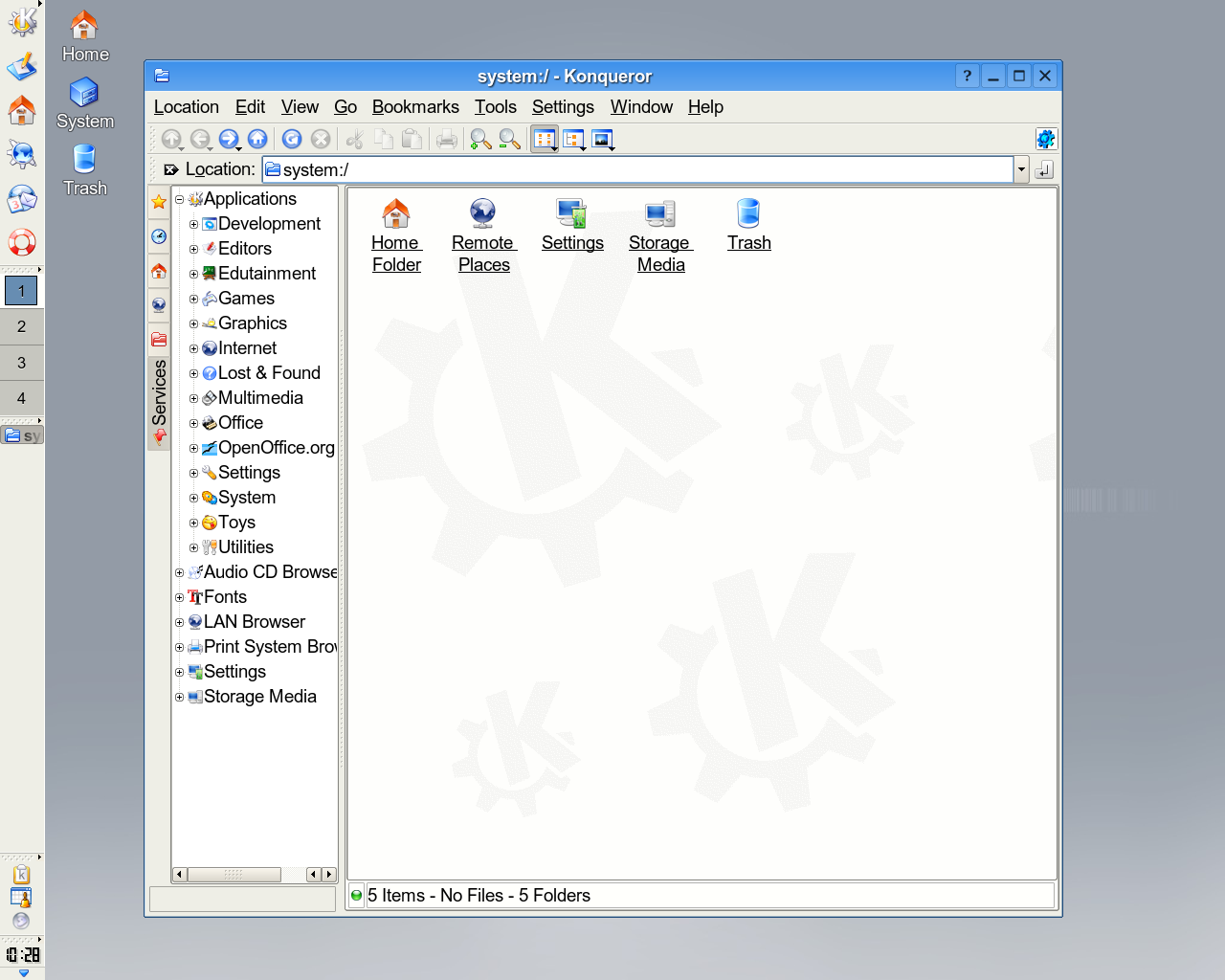Viewport: 1225px width, 980px height.
Task: Expand the Utilities tree node
Action: (x=193, y=547)
